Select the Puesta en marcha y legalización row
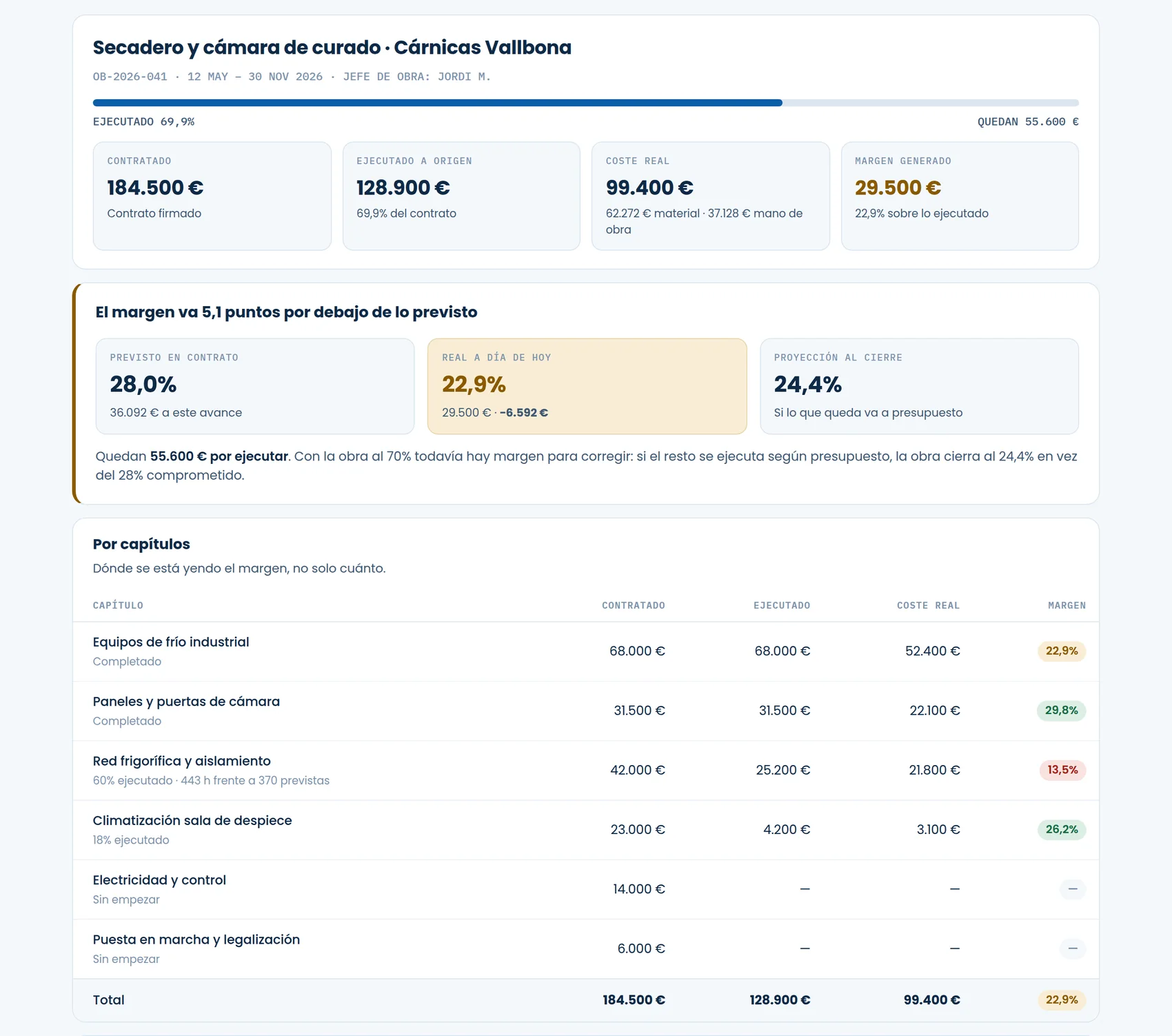1172x1036 pixels. [586, 948]
